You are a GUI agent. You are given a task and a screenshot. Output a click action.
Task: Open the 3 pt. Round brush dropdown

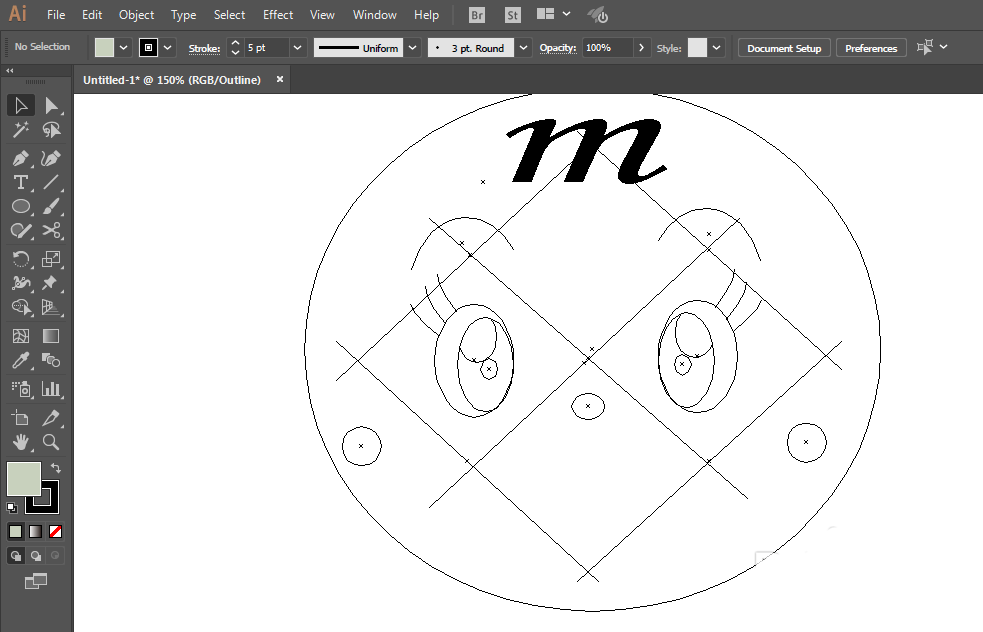(x=525, y=48)
